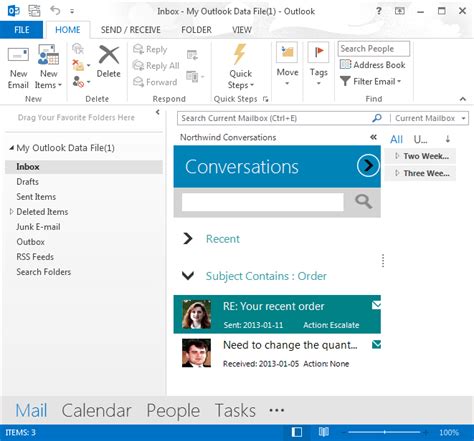
Task: Open the Move menu
Action: tap(287, 64)
